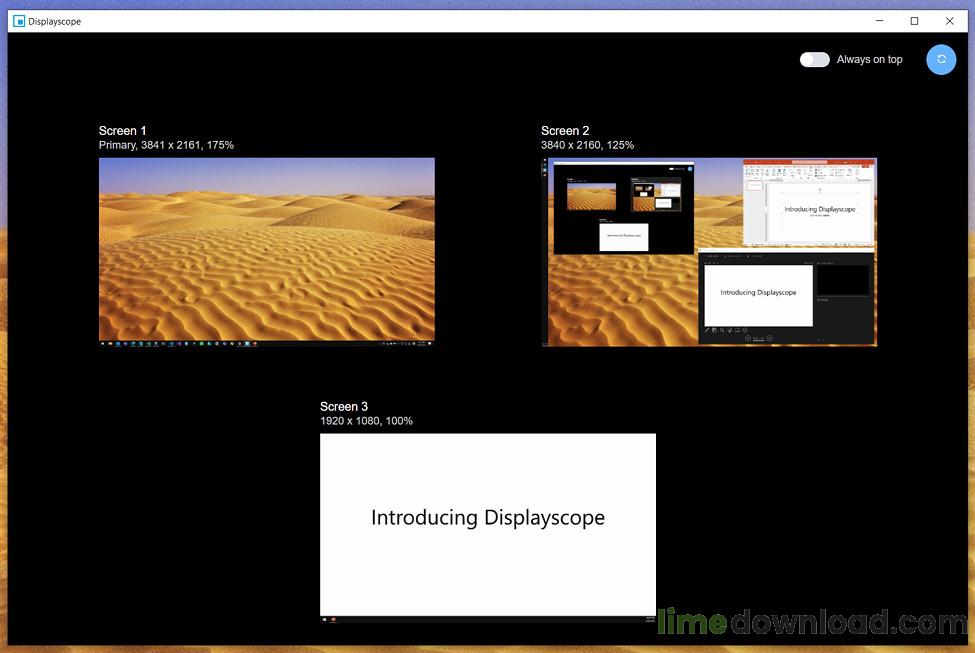Click the white Screen 3 slide preview
The image size is (975, 653).
488,528
